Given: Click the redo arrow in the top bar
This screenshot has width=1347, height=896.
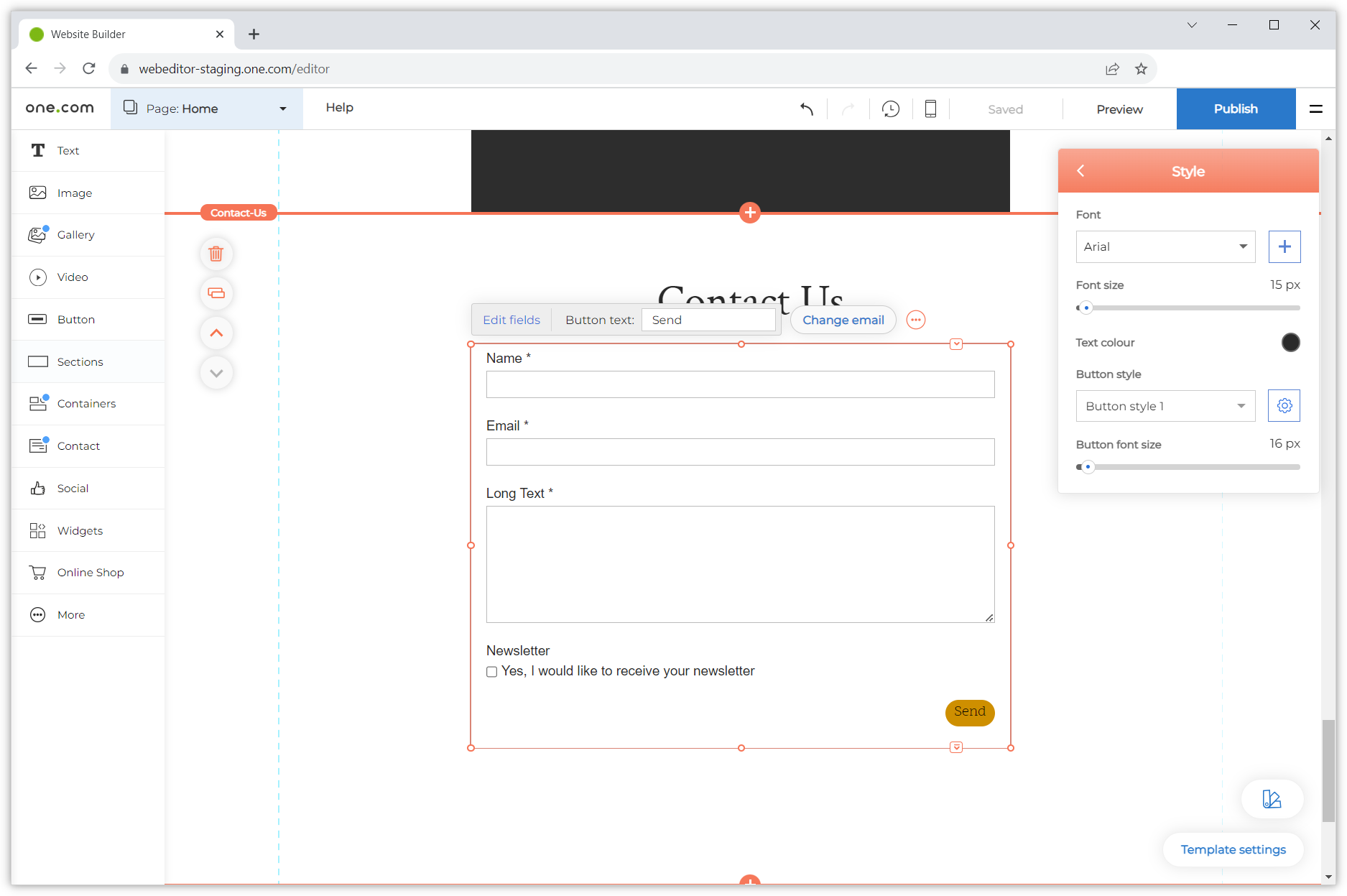Looking at the screenshot, I should 848,109.
